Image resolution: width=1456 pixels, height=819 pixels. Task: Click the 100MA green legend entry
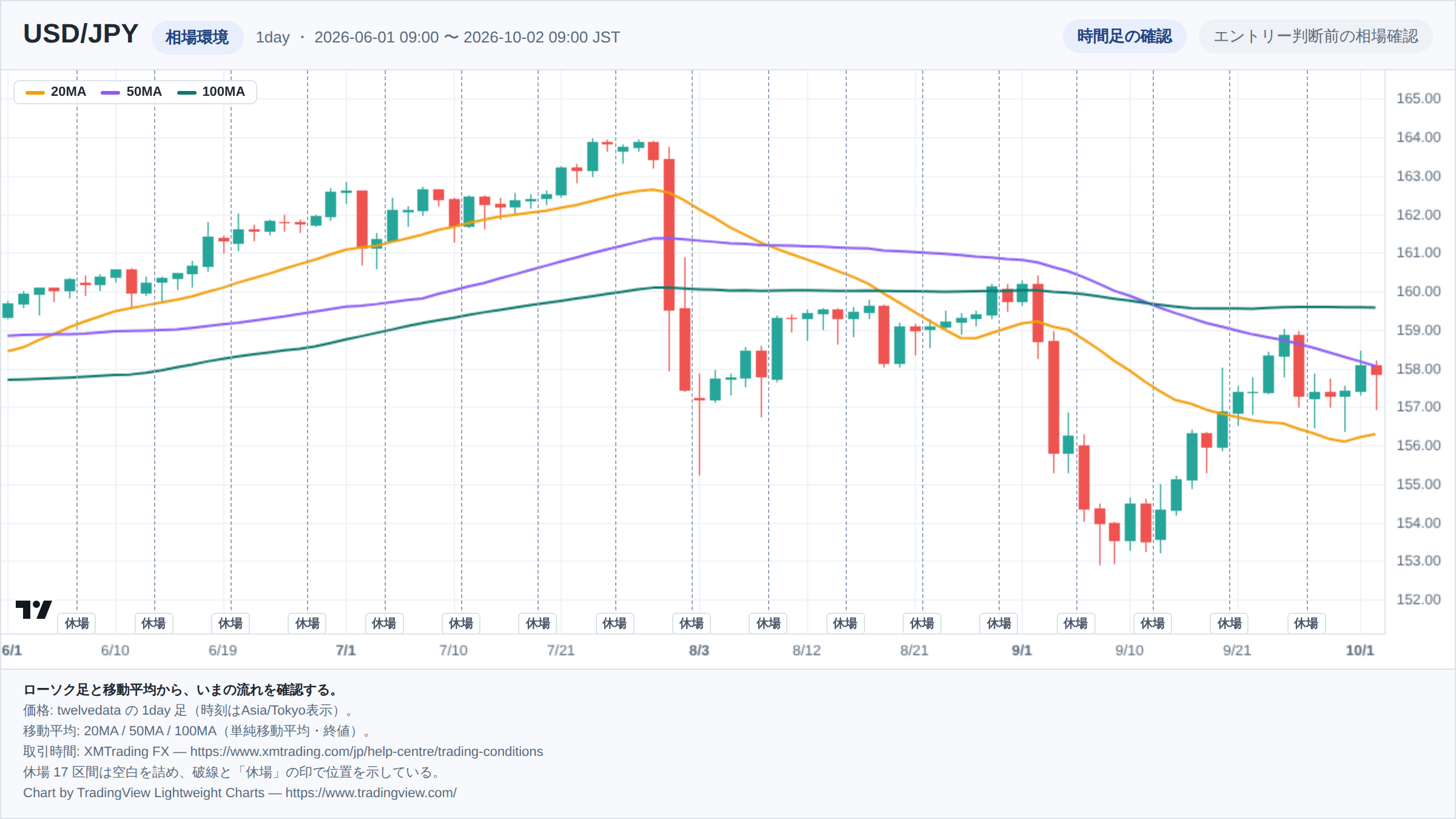pos(211,92)
